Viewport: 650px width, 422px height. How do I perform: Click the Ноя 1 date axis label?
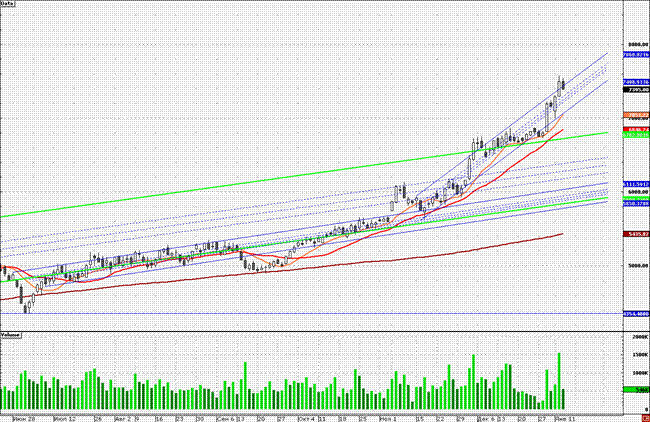388,419
